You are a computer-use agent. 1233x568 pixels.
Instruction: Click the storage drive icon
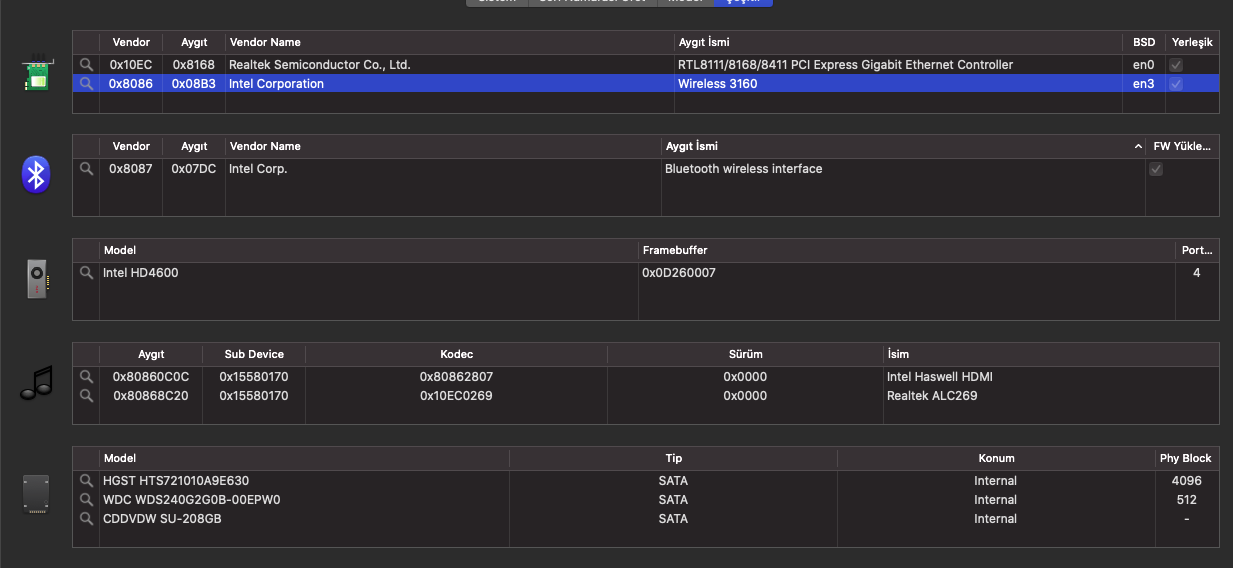(36, 496)
